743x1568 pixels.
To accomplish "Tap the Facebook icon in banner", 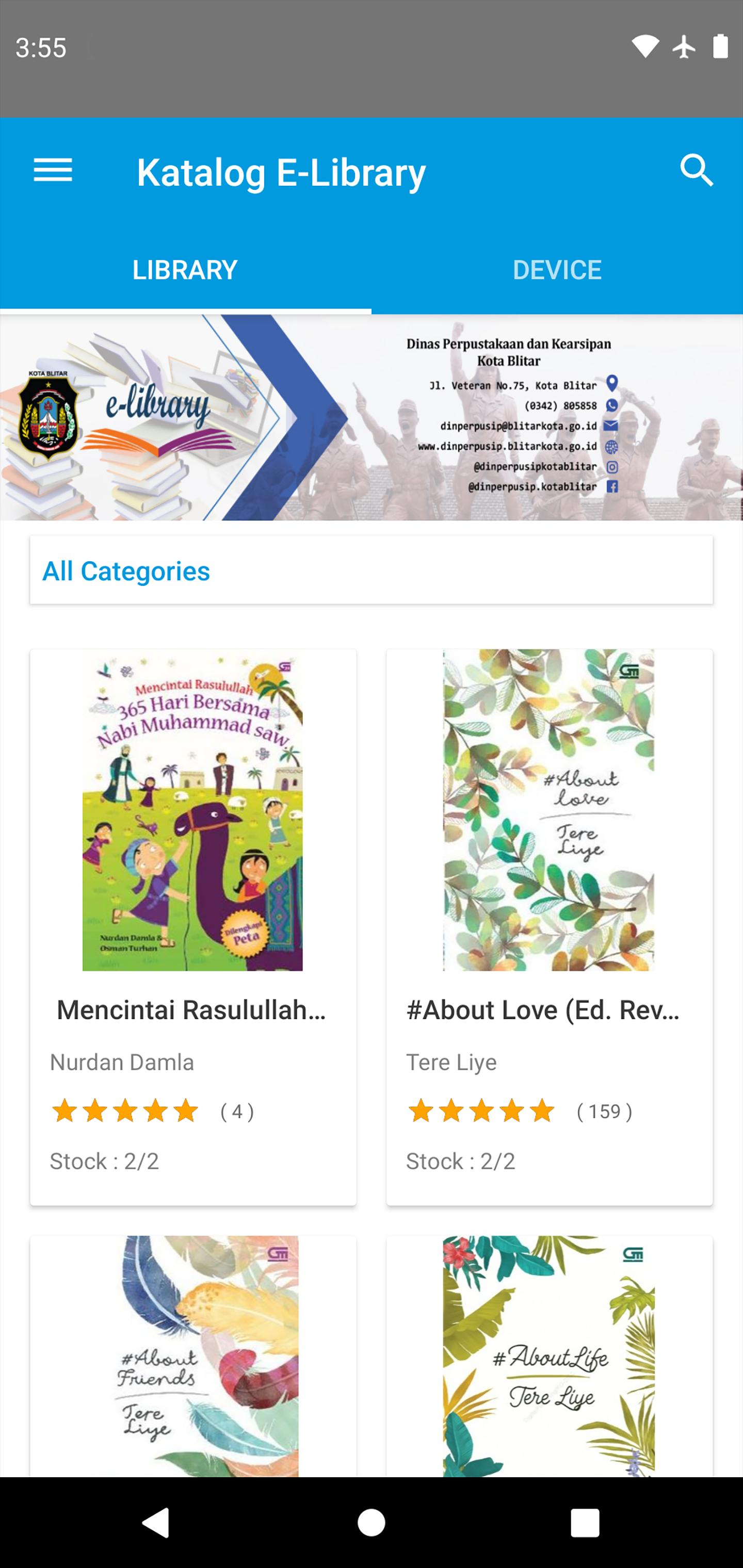I will pyautogui.click(x=612, y=486).
